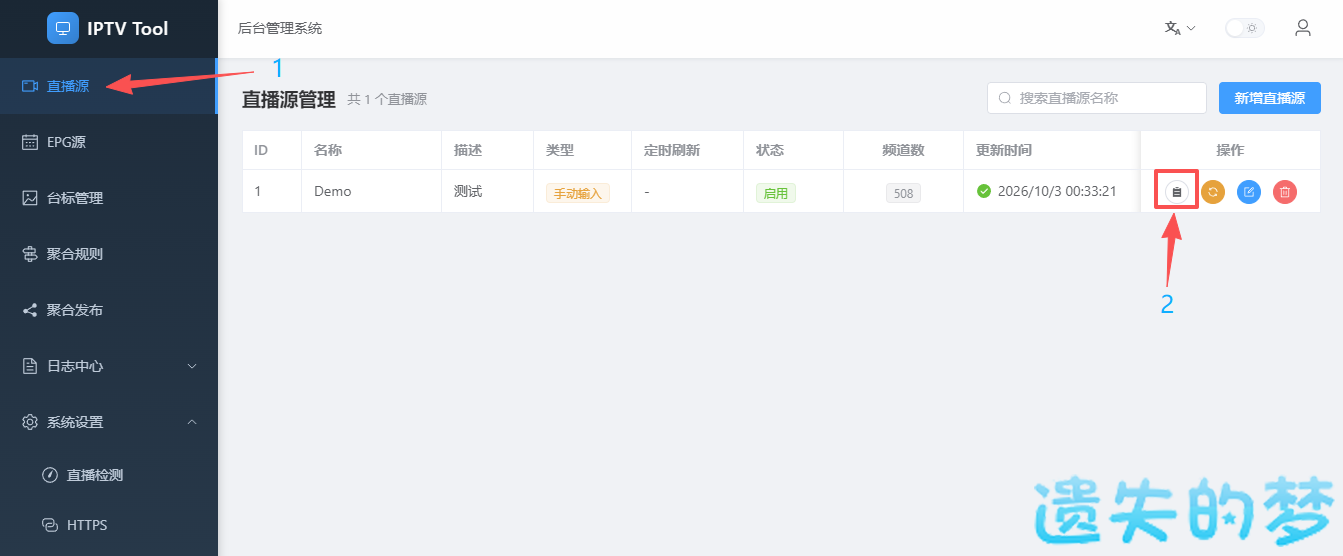The image size is (1343, 556).
Task: Open the 聚合规则 menu item
Action: pyautogui.click(x=109, y=254)
